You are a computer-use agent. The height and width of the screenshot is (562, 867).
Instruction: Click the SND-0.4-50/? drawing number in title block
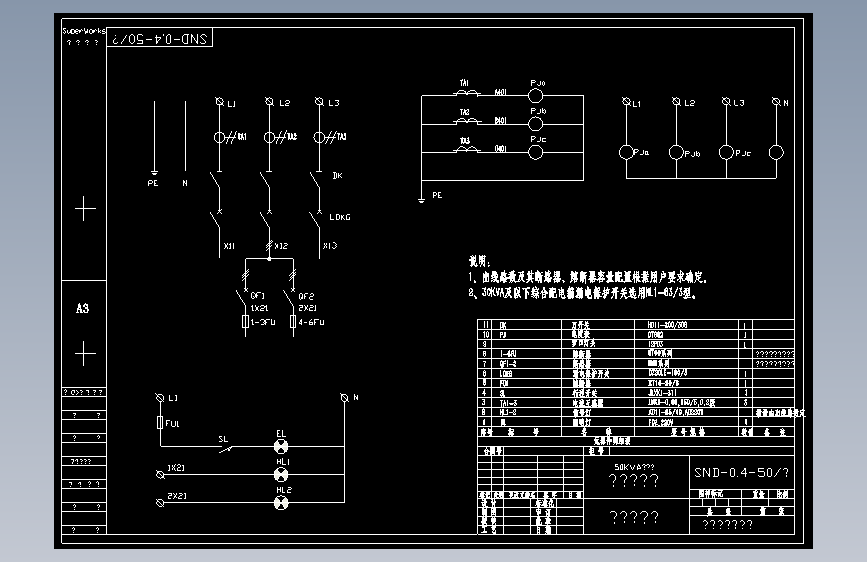pos(741,473)
